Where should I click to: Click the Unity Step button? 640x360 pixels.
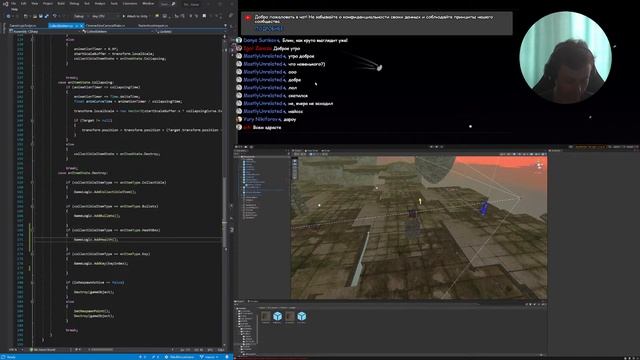pyautogui.click(x=442, y=147)
